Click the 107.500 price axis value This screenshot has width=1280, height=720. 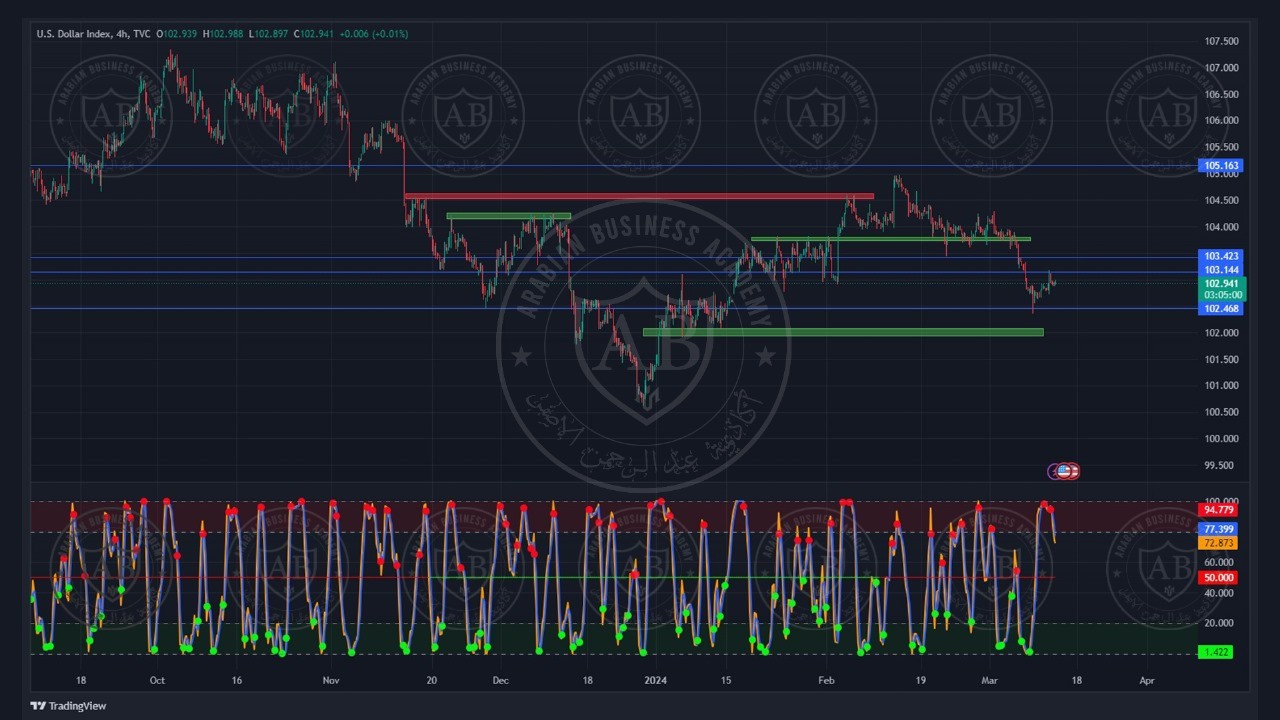(1221, 41)
